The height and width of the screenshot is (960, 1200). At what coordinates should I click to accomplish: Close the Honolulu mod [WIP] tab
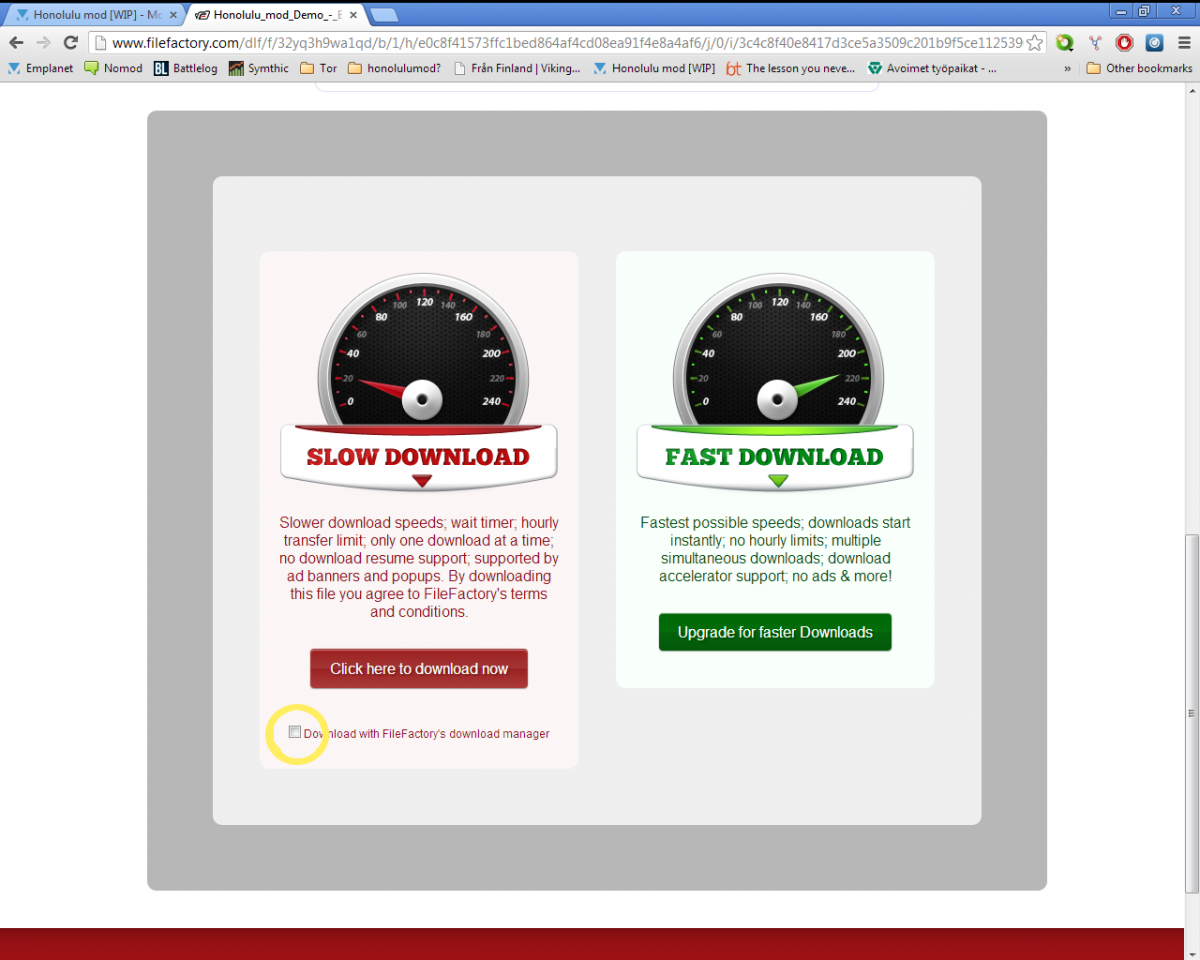click(172, 15)
